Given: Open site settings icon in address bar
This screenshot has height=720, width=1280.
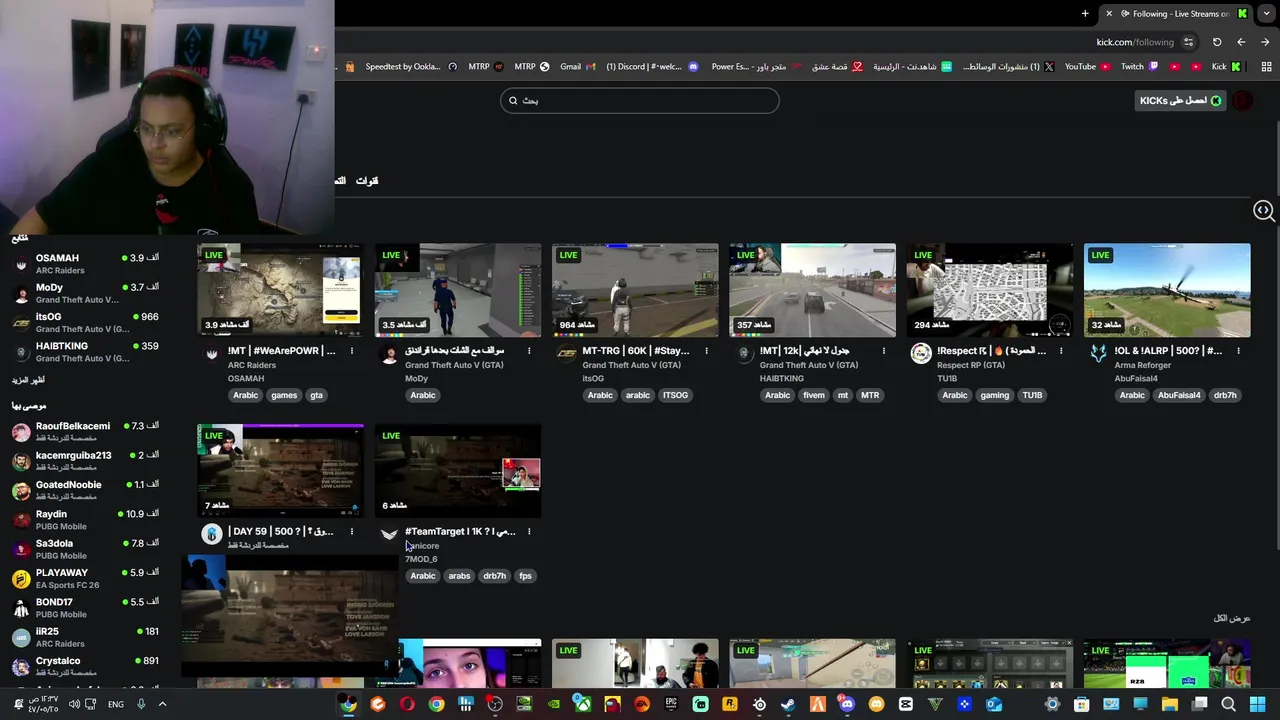Looking at the screenshot, I should point(1188,42).
